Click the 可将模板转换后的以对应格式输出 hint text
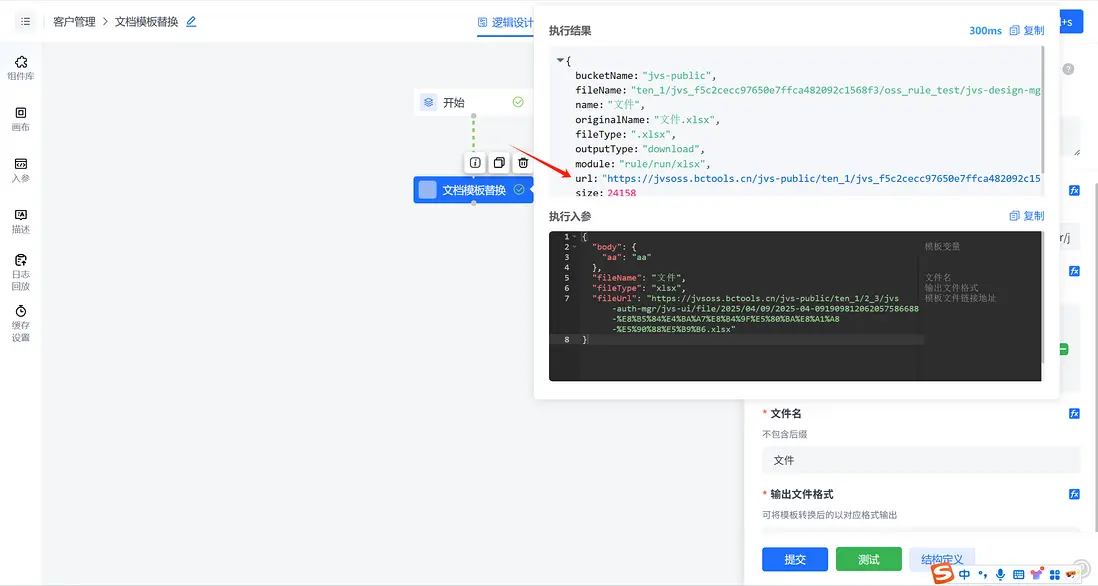The width and height of the screenshot is (1098, 586). pyautogui.click(x=830, y=515)
